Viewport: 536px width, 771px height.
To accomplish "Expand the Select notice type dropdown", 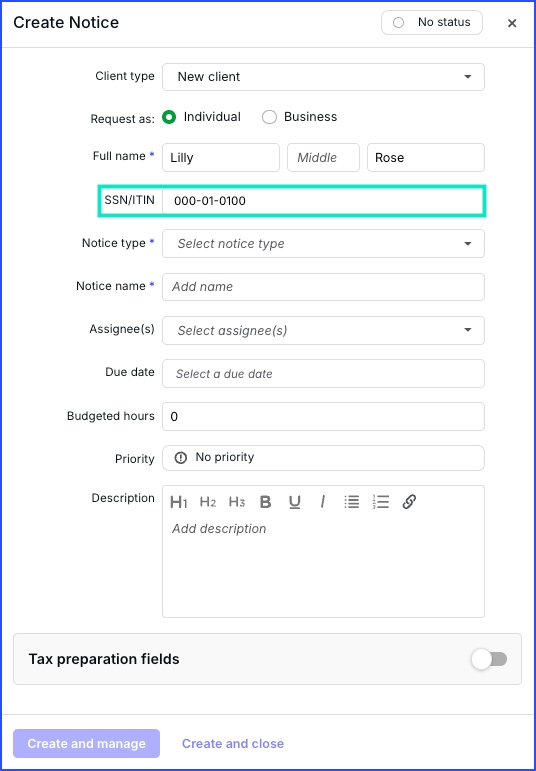I will click(323, 243).
